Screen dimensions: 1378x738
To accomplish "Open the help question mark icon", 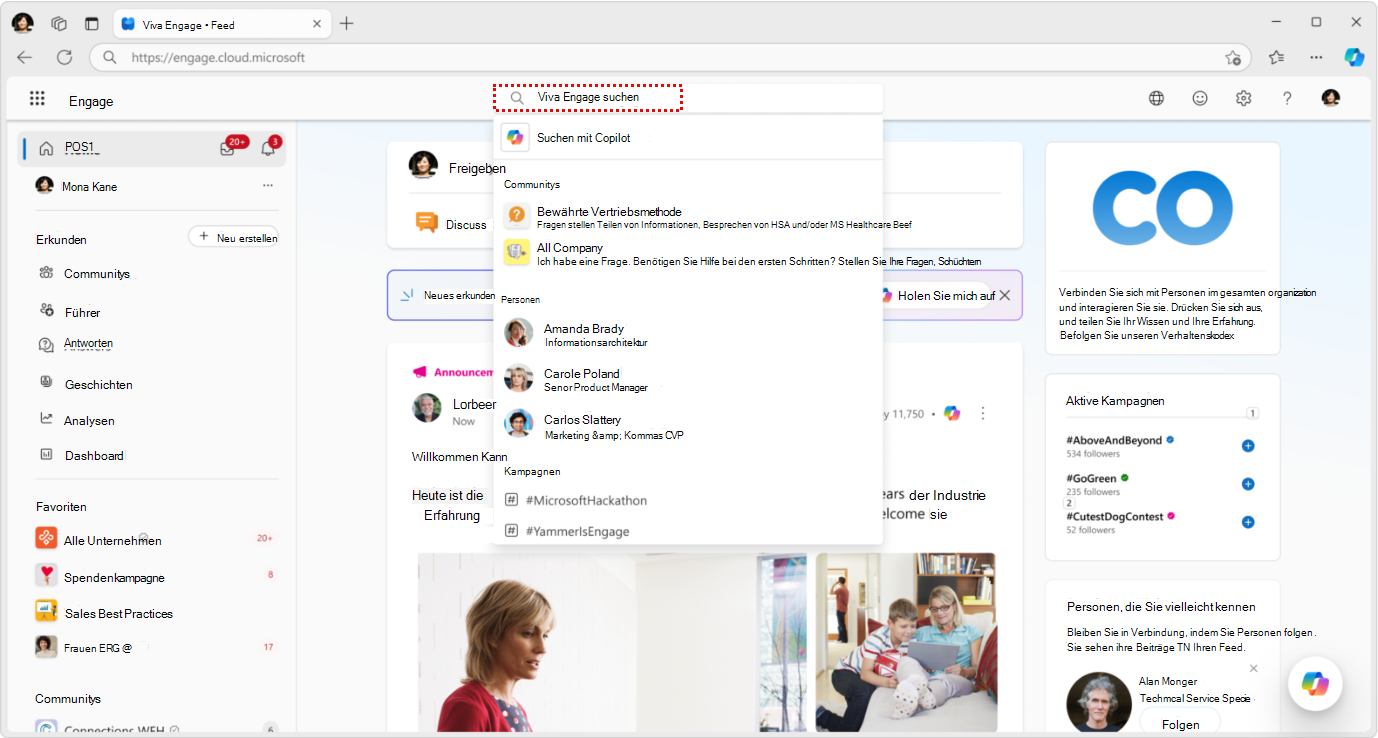I will pyautogui.click(x=1287, y=98).
